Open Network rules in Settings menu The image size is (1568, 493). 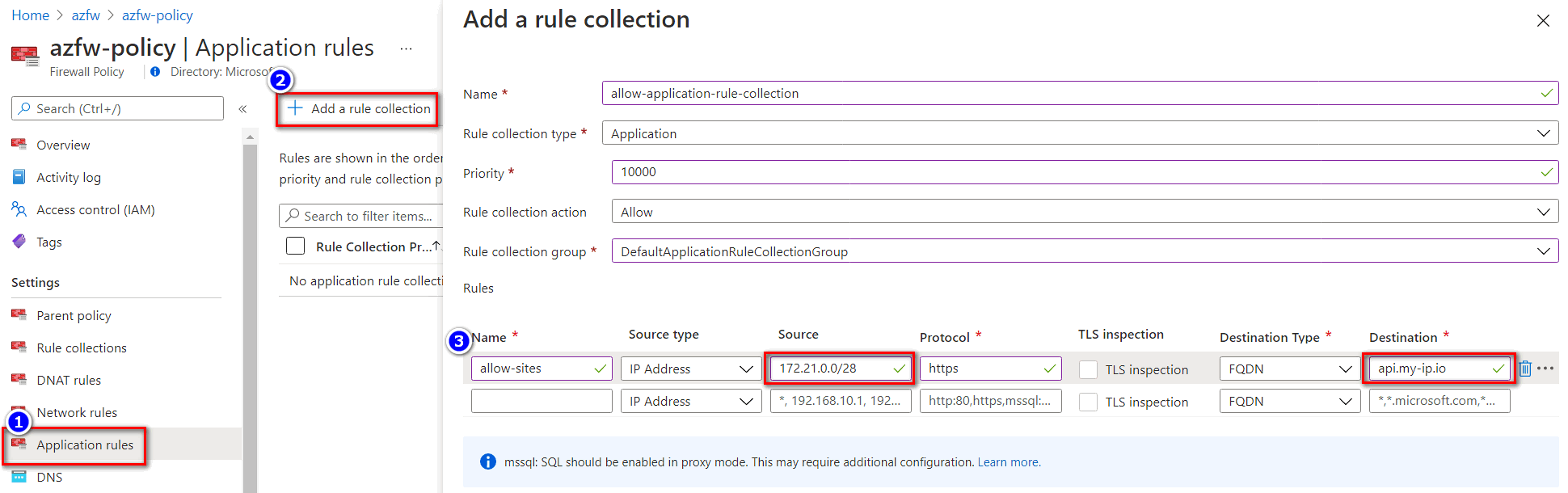[77, 412]
